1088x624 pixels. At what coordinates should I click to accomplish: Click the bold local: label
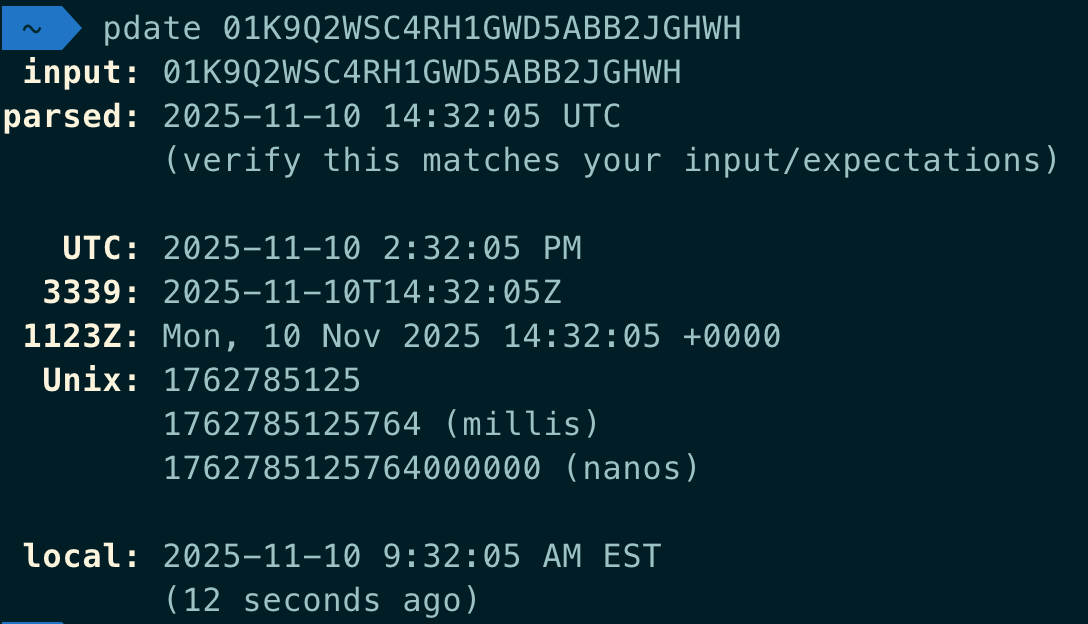82,556
